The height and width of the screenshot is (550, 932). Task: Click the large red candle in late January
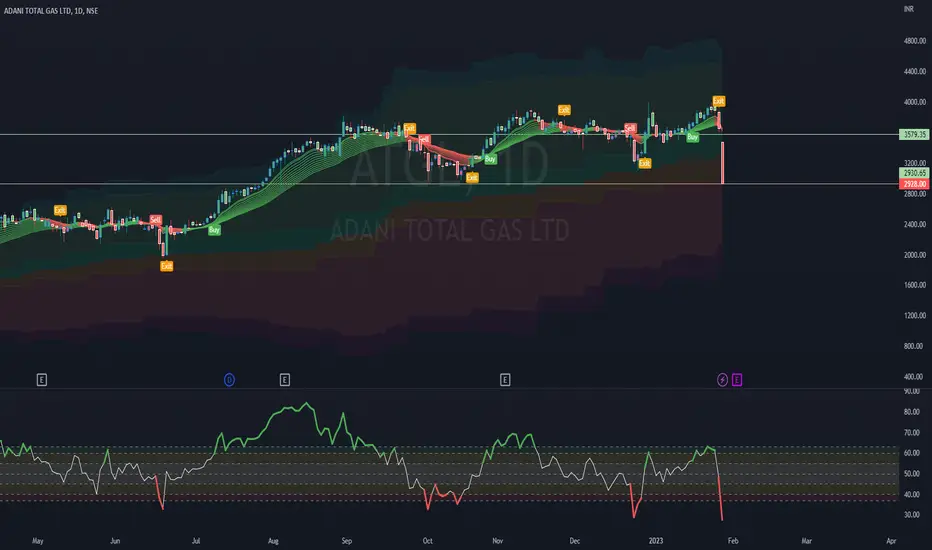point(723,162)
